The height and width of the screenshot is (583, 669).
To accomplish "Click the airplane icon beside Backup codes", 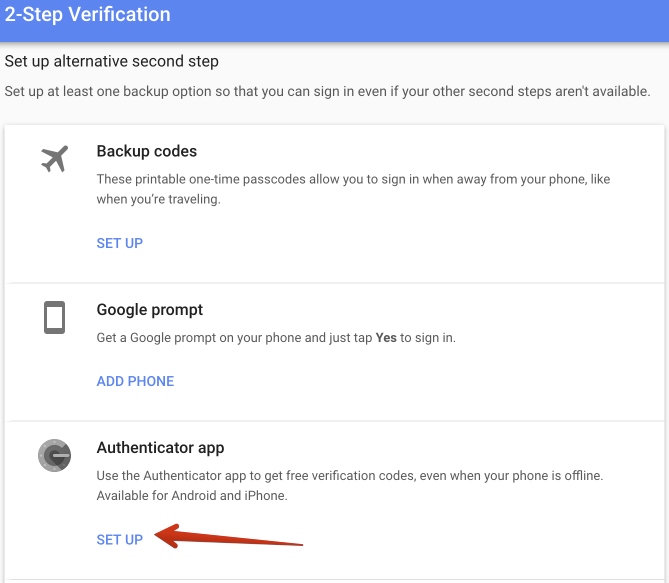I will pos(54,158).
